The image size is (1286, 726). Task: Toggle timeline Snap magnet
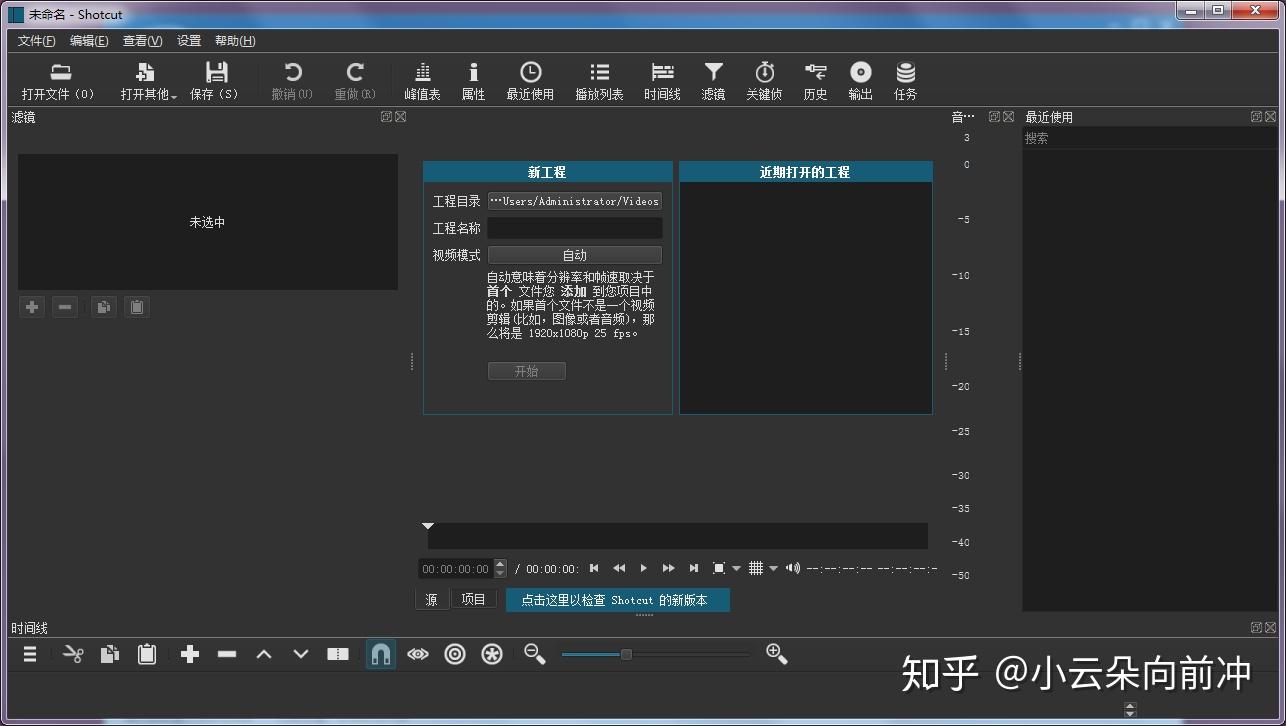click(380, 654)
